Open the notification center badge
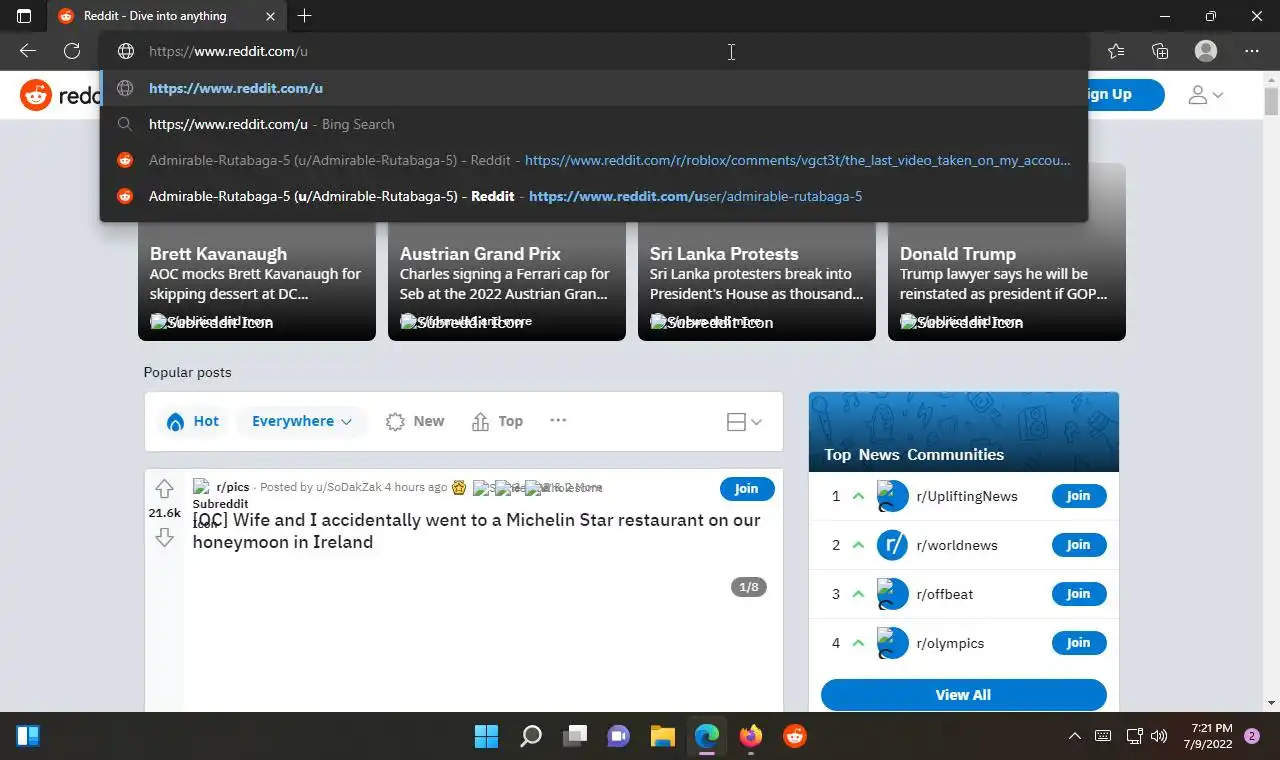The image size is (1280, 760). pos(1251,737)
